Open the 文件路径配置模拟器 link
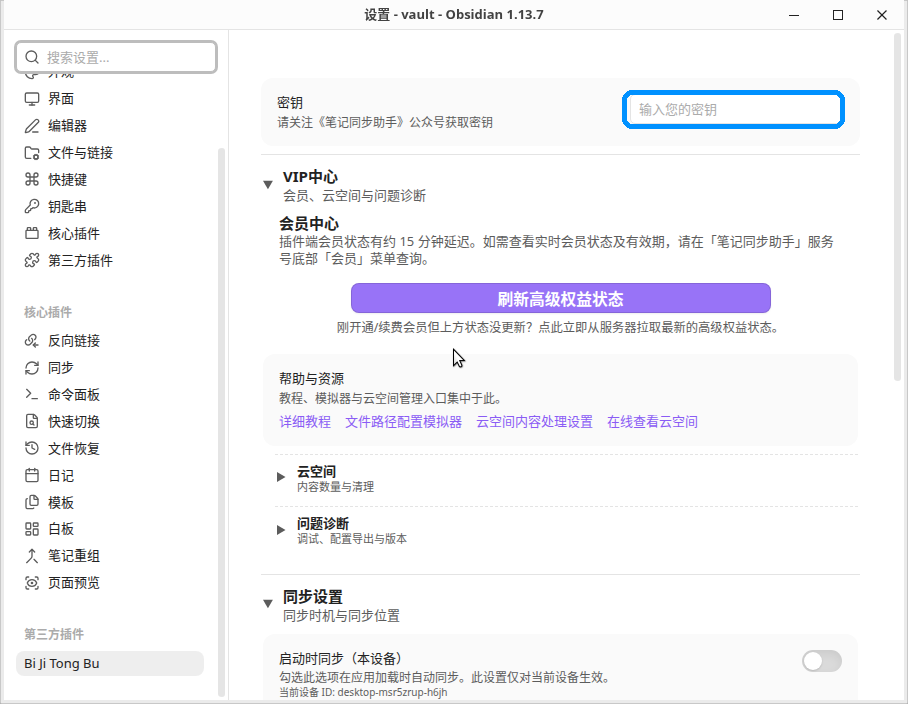This screenshot has height=704, width=908. 404,422
